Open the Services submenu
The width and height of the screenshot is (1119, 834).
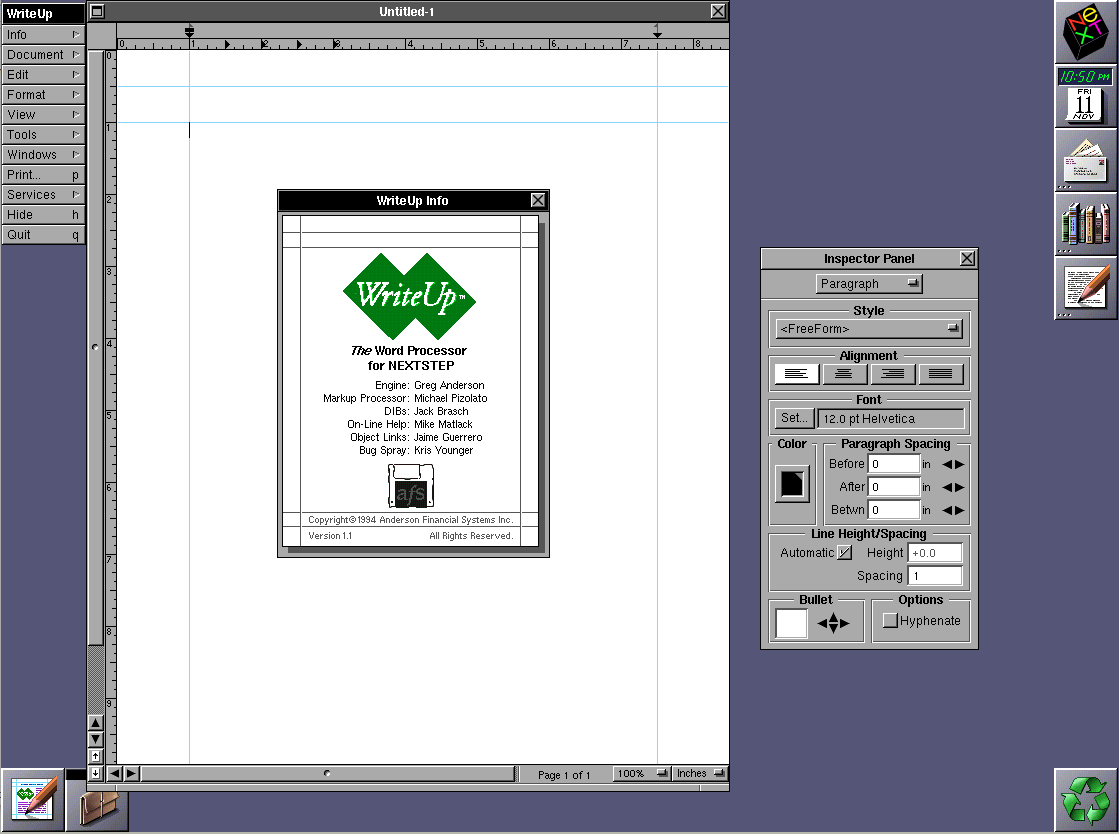[43, 194]
